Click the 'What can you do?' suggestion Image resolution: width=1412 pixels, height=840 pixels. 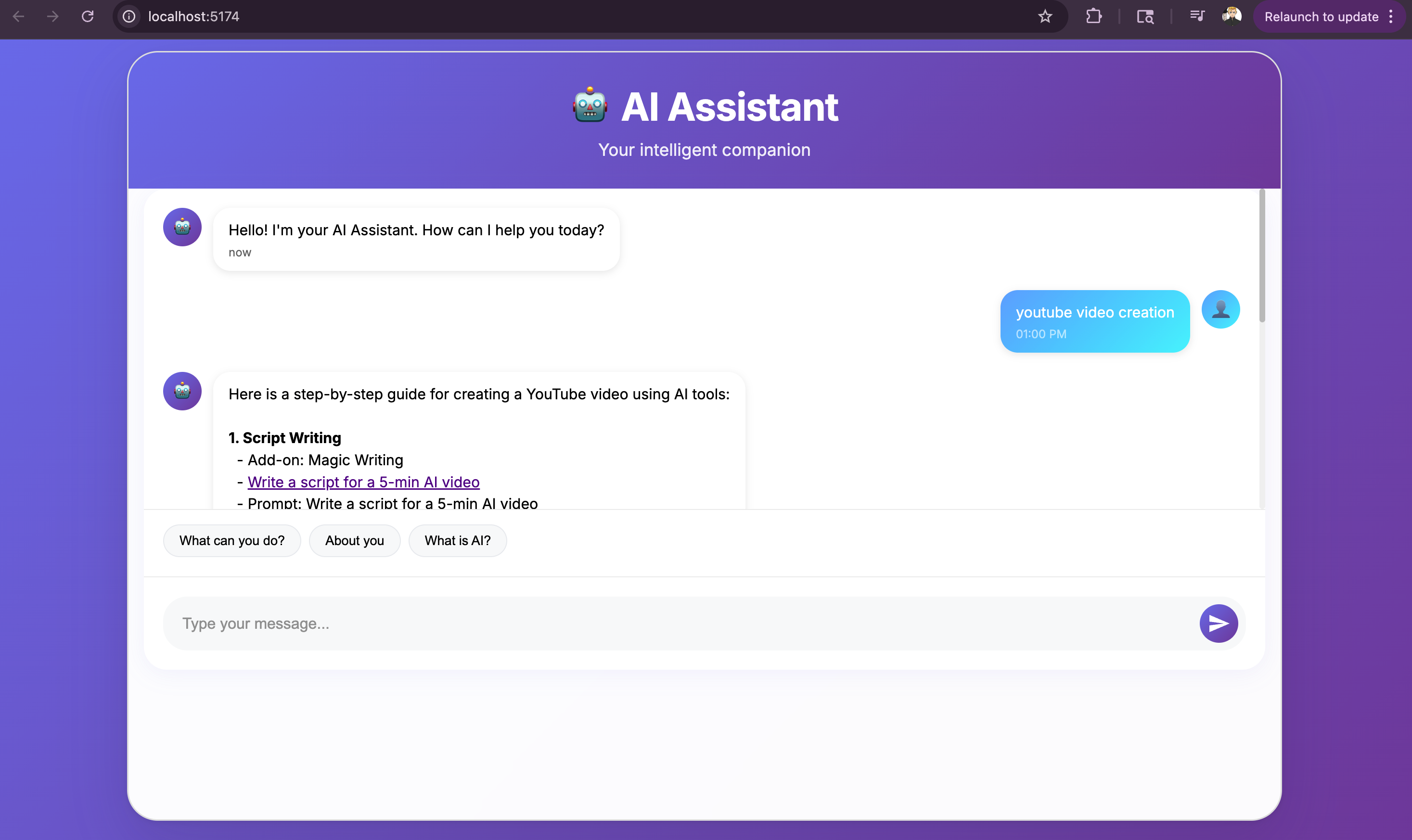pyautogui.click(x=231, y=541)
